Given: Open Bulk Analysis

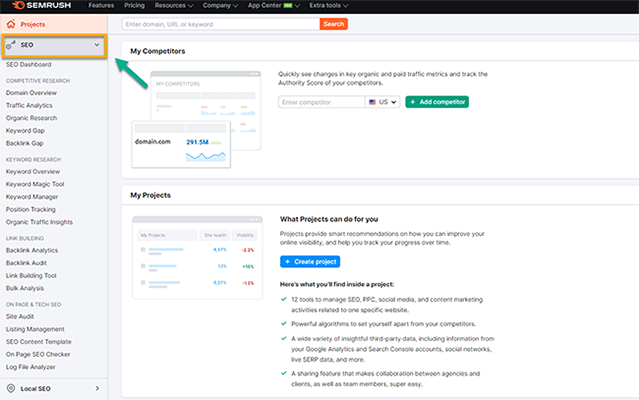Looking at the screenshot, I should [25, 288].
